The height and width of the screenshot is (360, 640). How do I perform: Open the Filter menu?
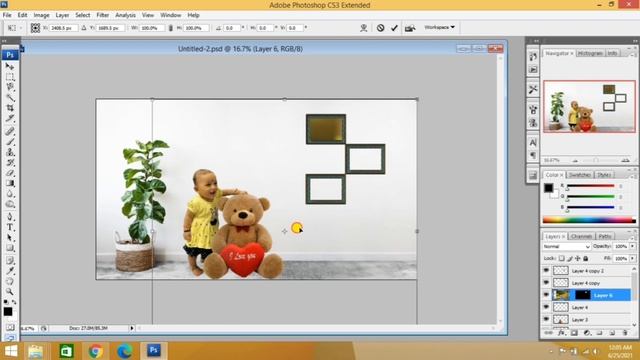pos(102,15)
